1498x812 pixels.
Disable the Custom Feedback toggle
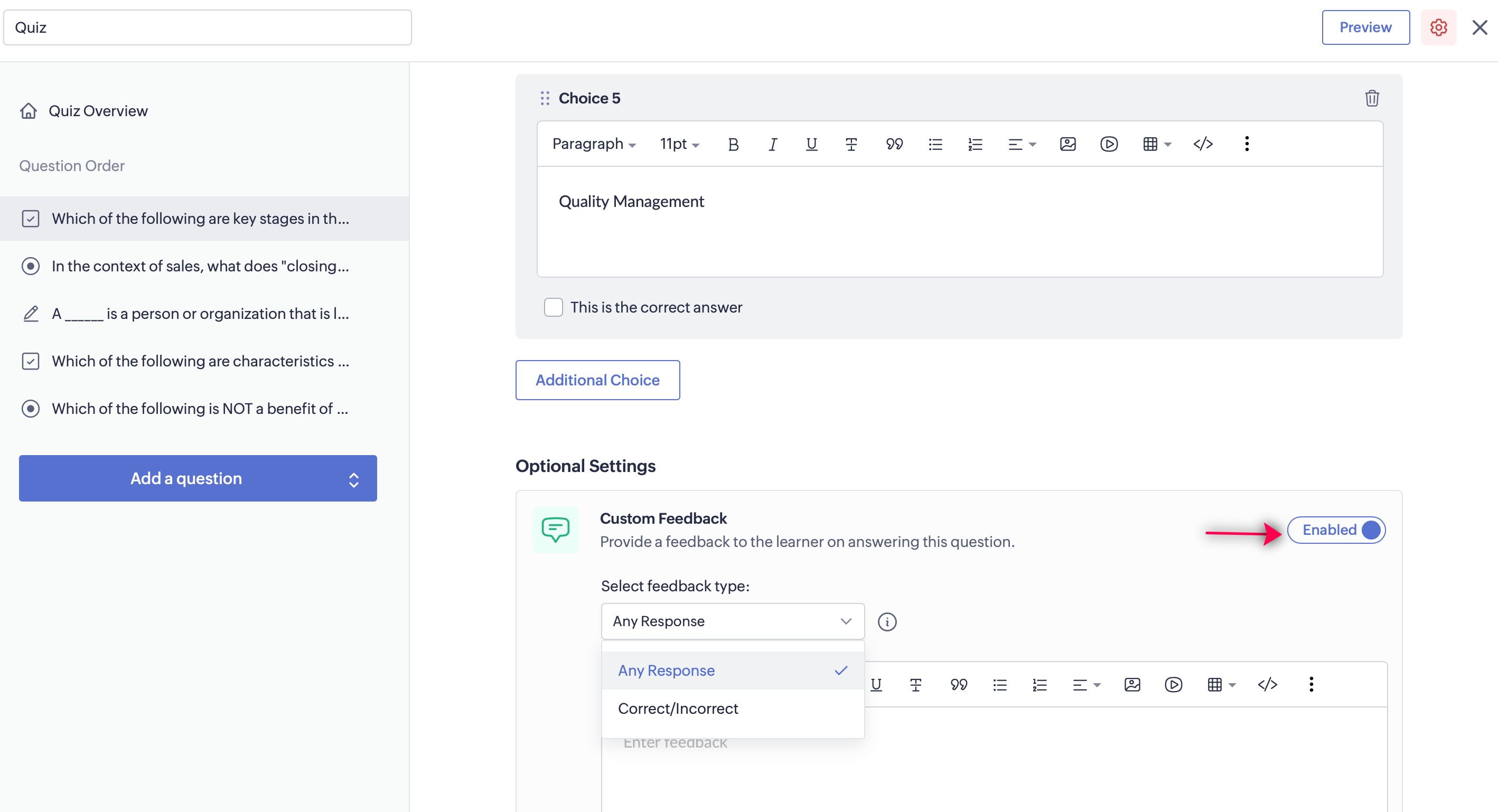pyautogui.click(x=1336, y=530)
